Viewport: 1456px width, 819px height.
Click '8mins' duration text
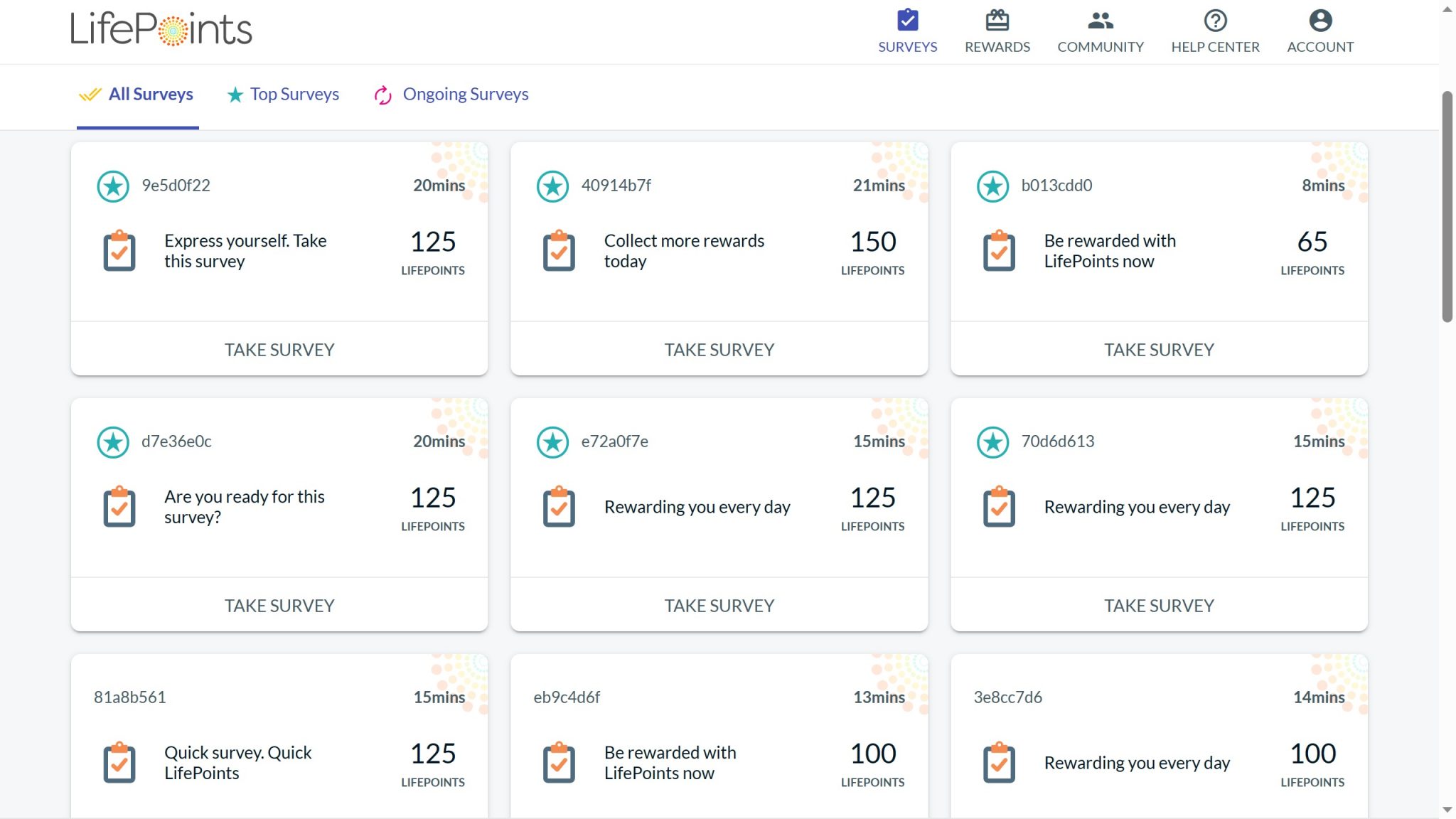coord(1323,186)
